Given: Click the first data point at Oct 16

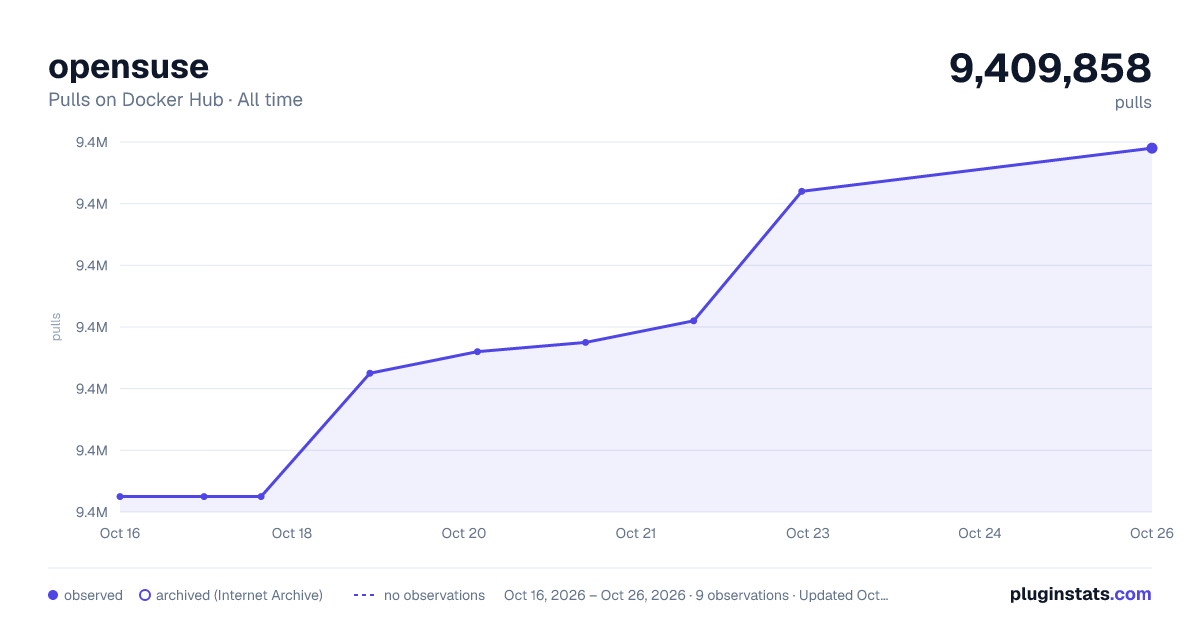Looking at the screenshot, I should pos(120,496).
